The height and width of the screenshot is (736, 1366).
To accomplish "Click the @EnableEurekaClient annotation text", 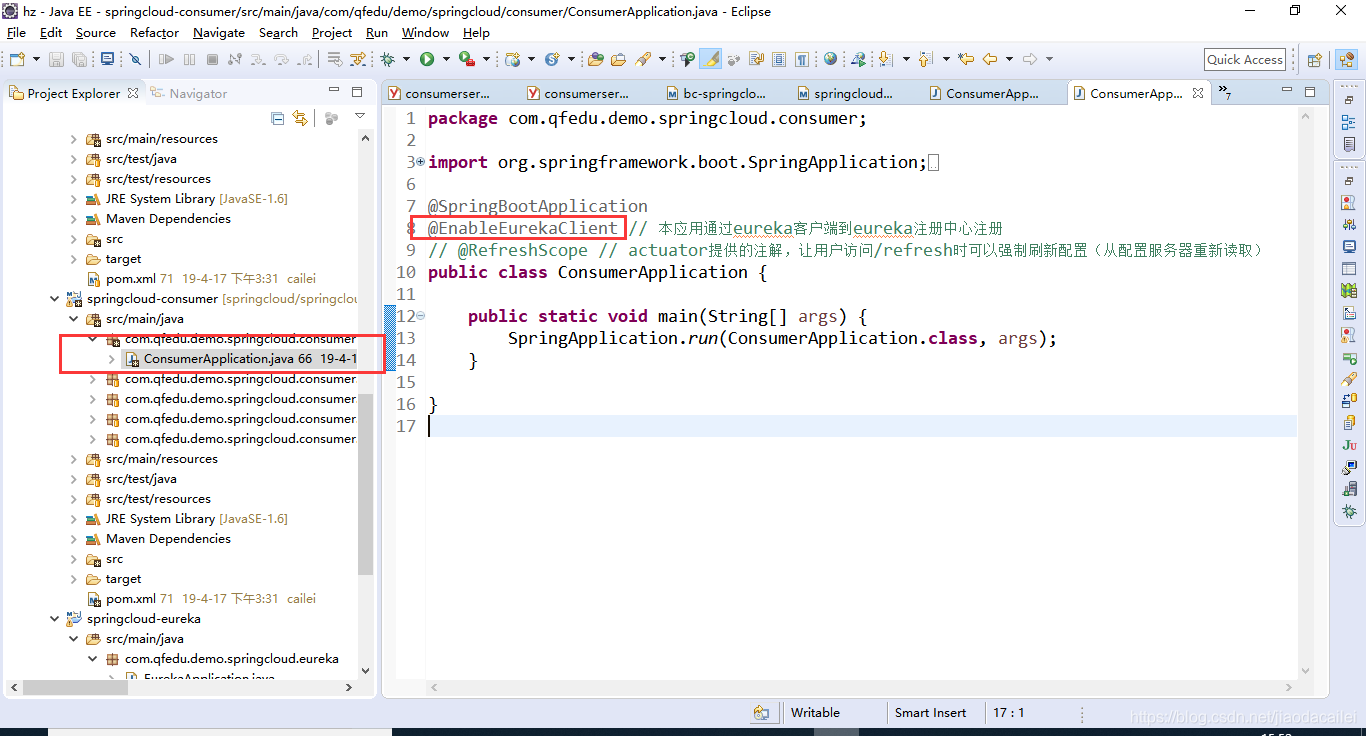I will point(523,228).
